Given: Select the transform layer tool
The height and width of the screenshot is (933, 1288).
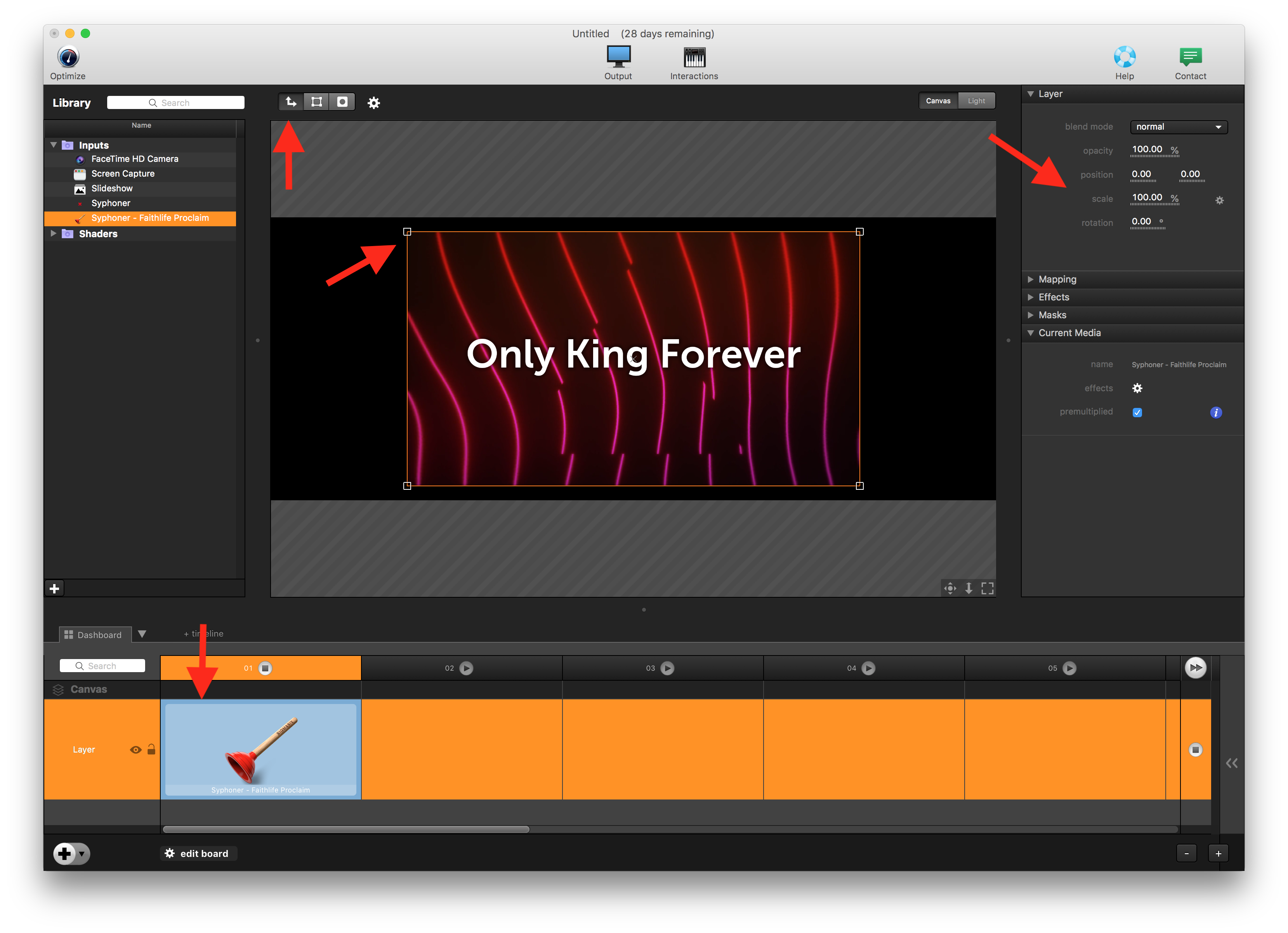Looking at the screenshot, I should click(291, 102).
